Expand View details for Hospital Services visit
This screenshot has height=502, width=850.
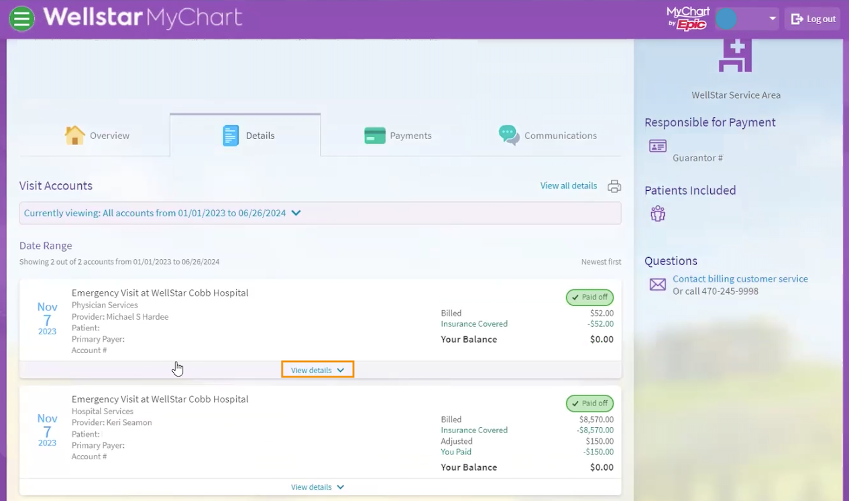318,487
